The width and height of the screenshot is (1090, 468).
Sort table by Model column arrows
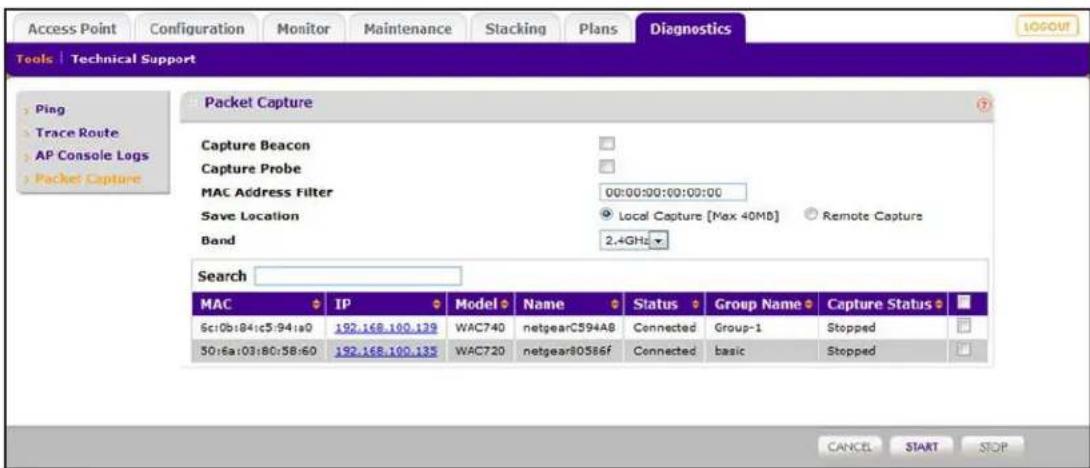pyautogui.click(x=506, y=304)
